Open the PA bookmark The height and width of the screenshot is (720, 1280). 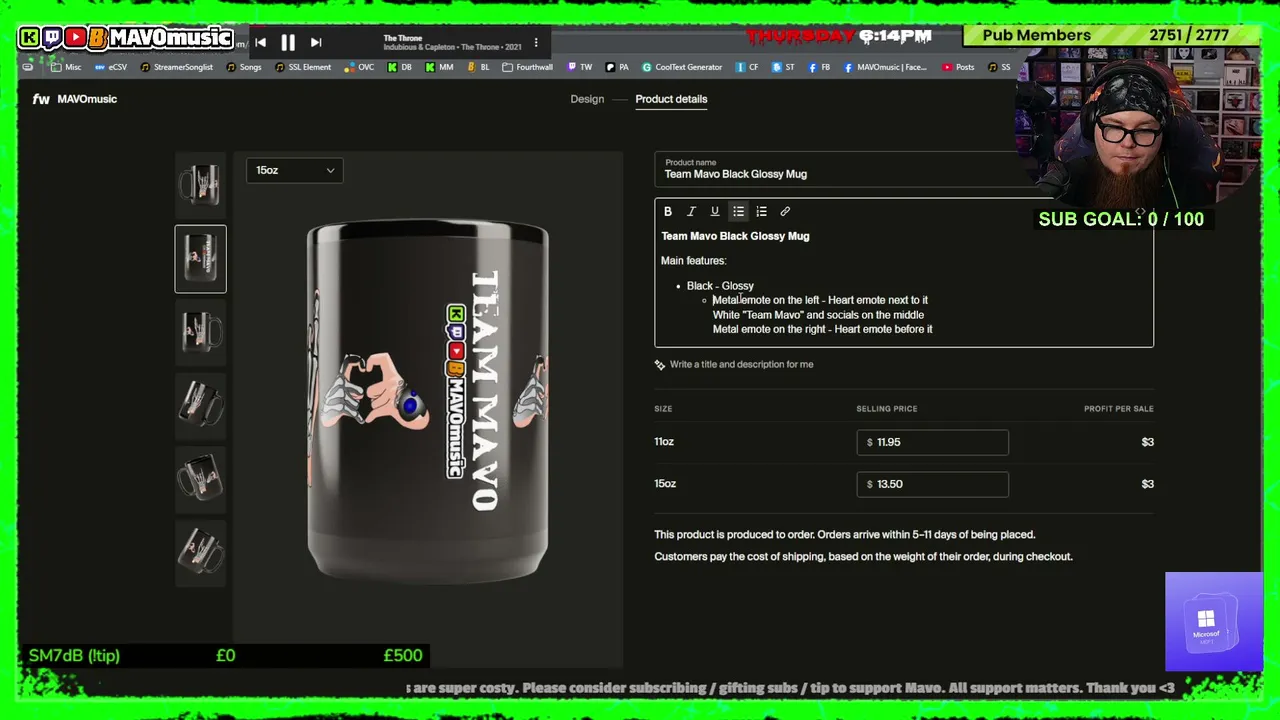(617, 67)
